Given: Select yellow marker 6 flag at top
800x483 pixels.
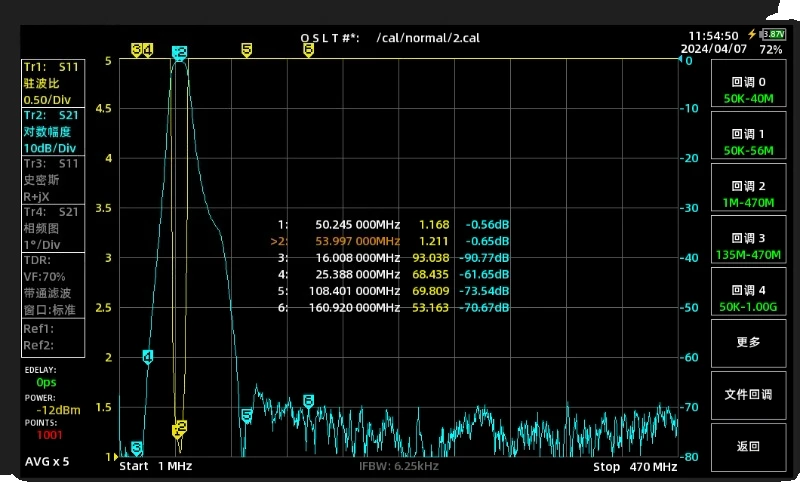Looking at the screenshot, I should pyautogui.click(x=308, y=50).
